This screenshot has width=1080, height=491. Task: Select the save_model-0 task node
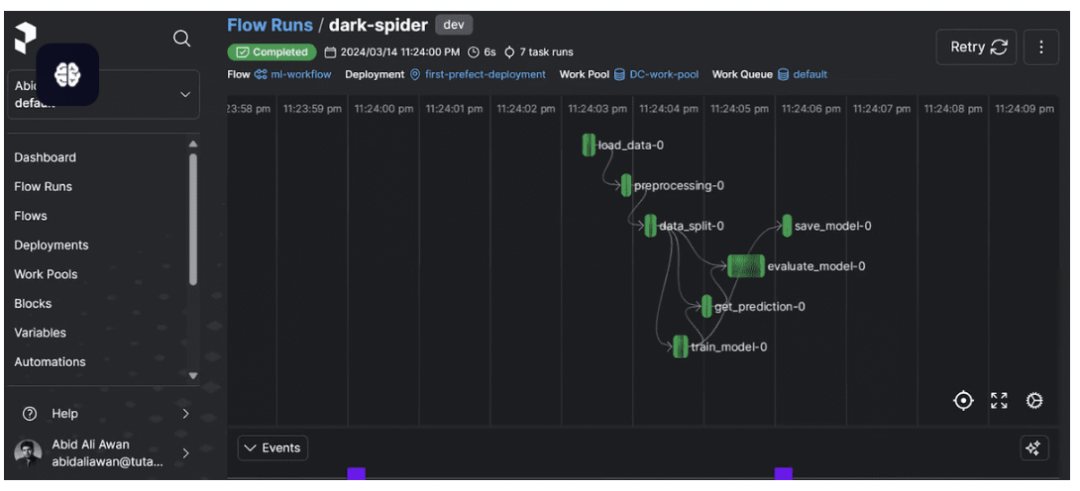(787, 226)
